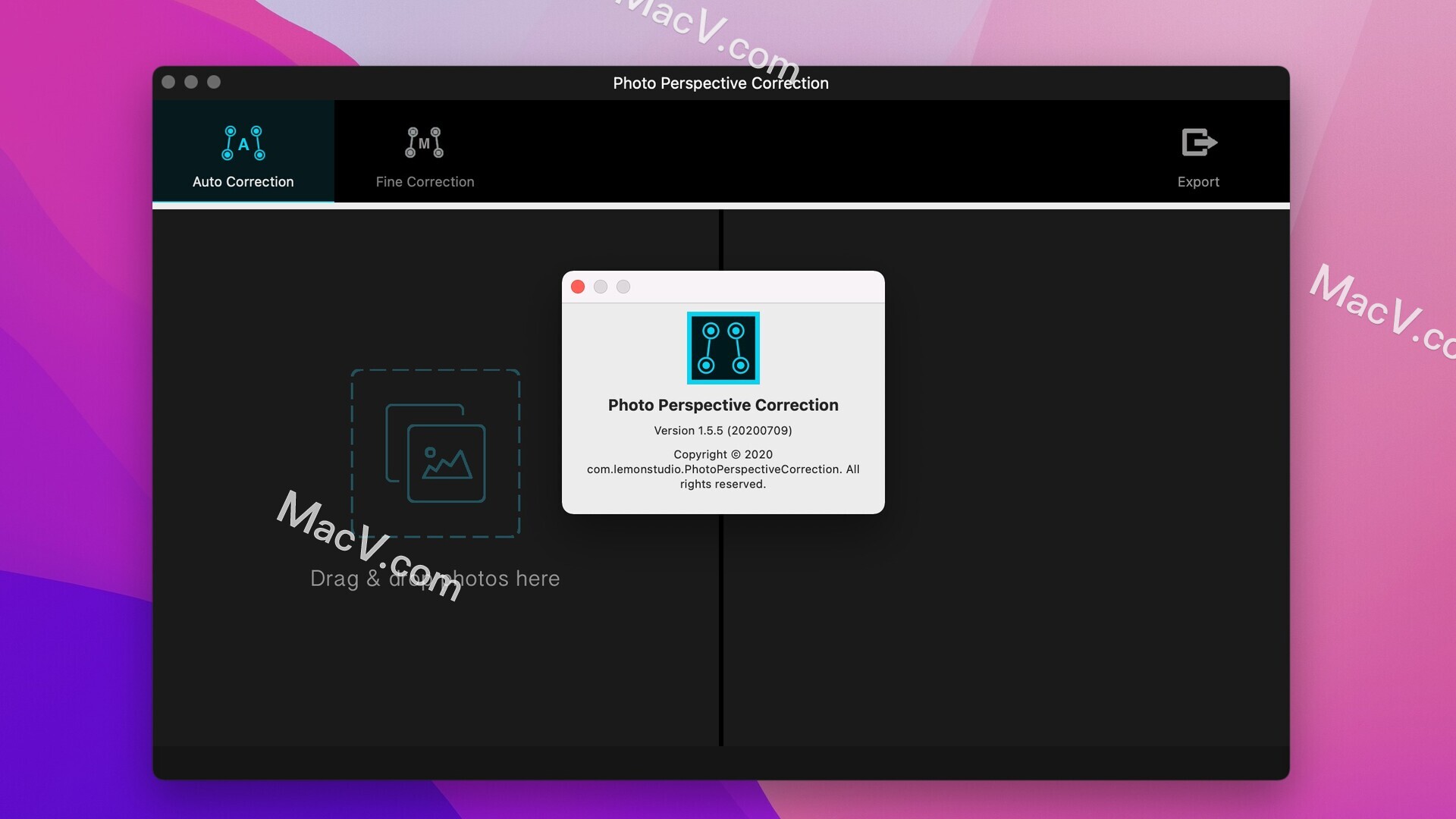Zoom the main Photo Perspective Correction window
The height and width of the screenshot is (819, 1456).
pos(214,82)
